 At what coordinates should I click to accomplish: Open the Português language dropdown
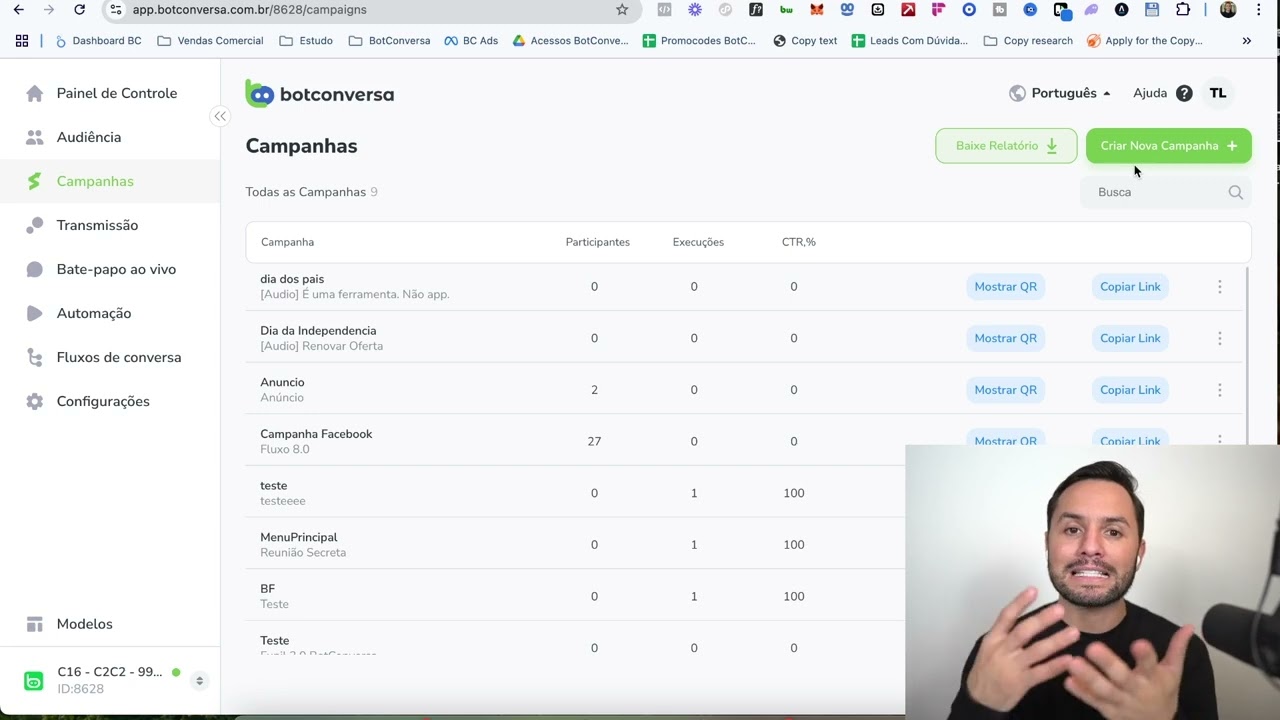(1060, 93)
